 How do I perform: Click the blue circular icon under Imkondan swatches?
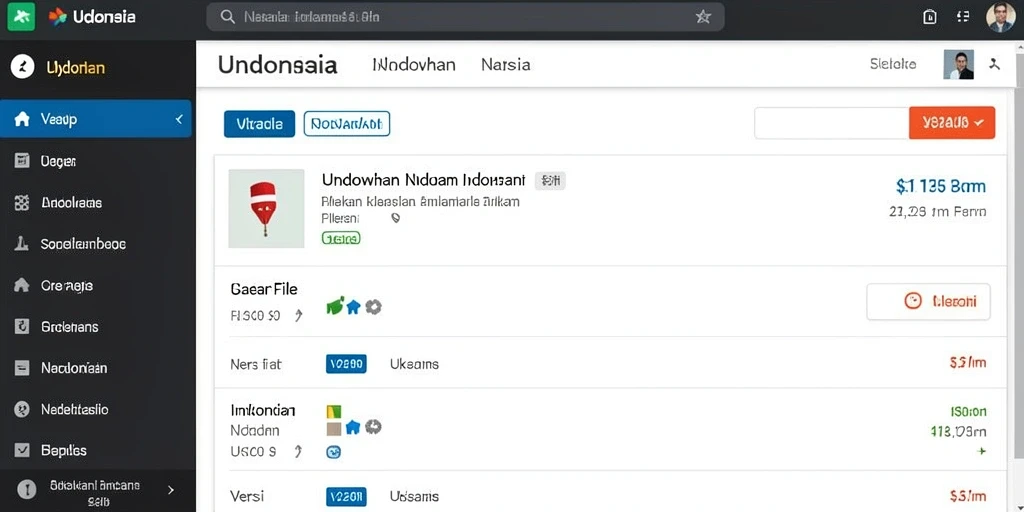click(334, 451)
